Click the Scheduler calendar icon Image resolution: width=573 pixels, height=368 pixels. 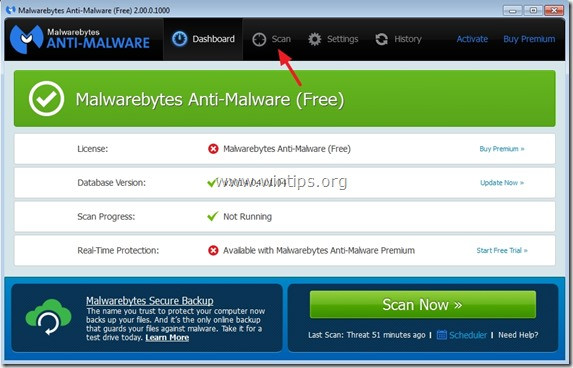pyautogui.click(x=441, y=334)
